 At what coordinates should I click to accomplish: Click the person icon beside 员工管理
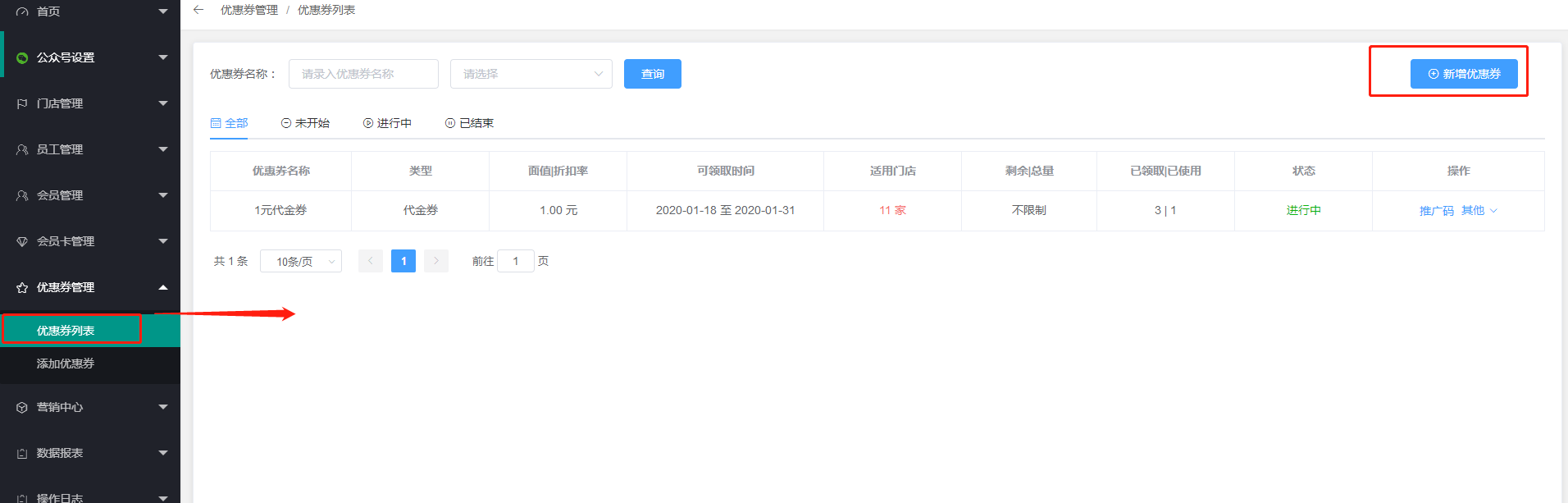(x=22, y=149)
